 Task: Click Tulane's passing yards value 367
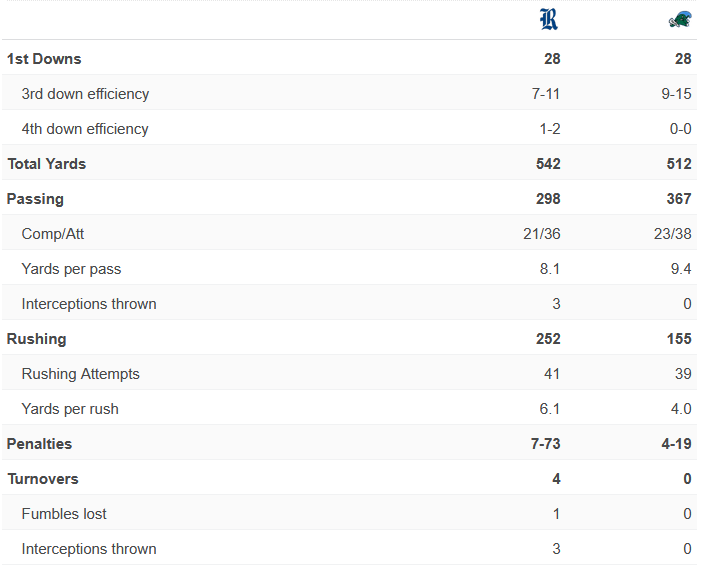[x=679, y=199]
